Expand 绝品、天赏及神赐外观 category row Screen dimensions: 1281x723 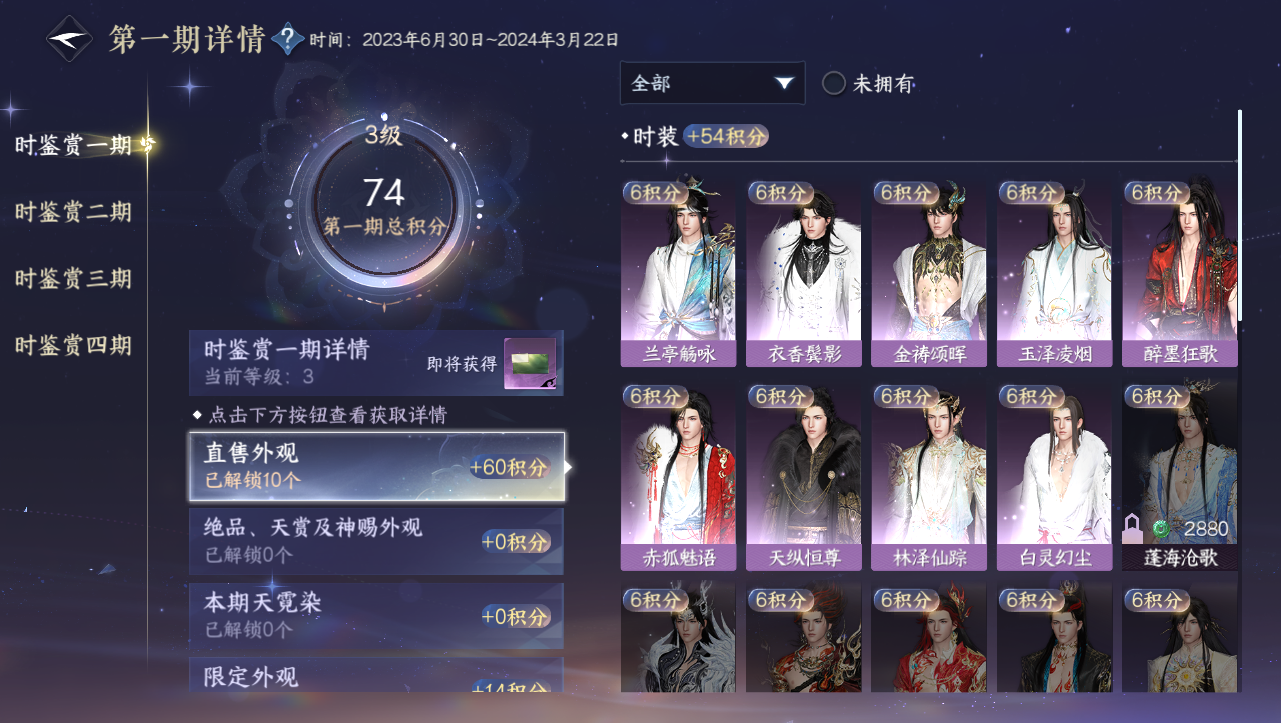click(x=377, y=541)
